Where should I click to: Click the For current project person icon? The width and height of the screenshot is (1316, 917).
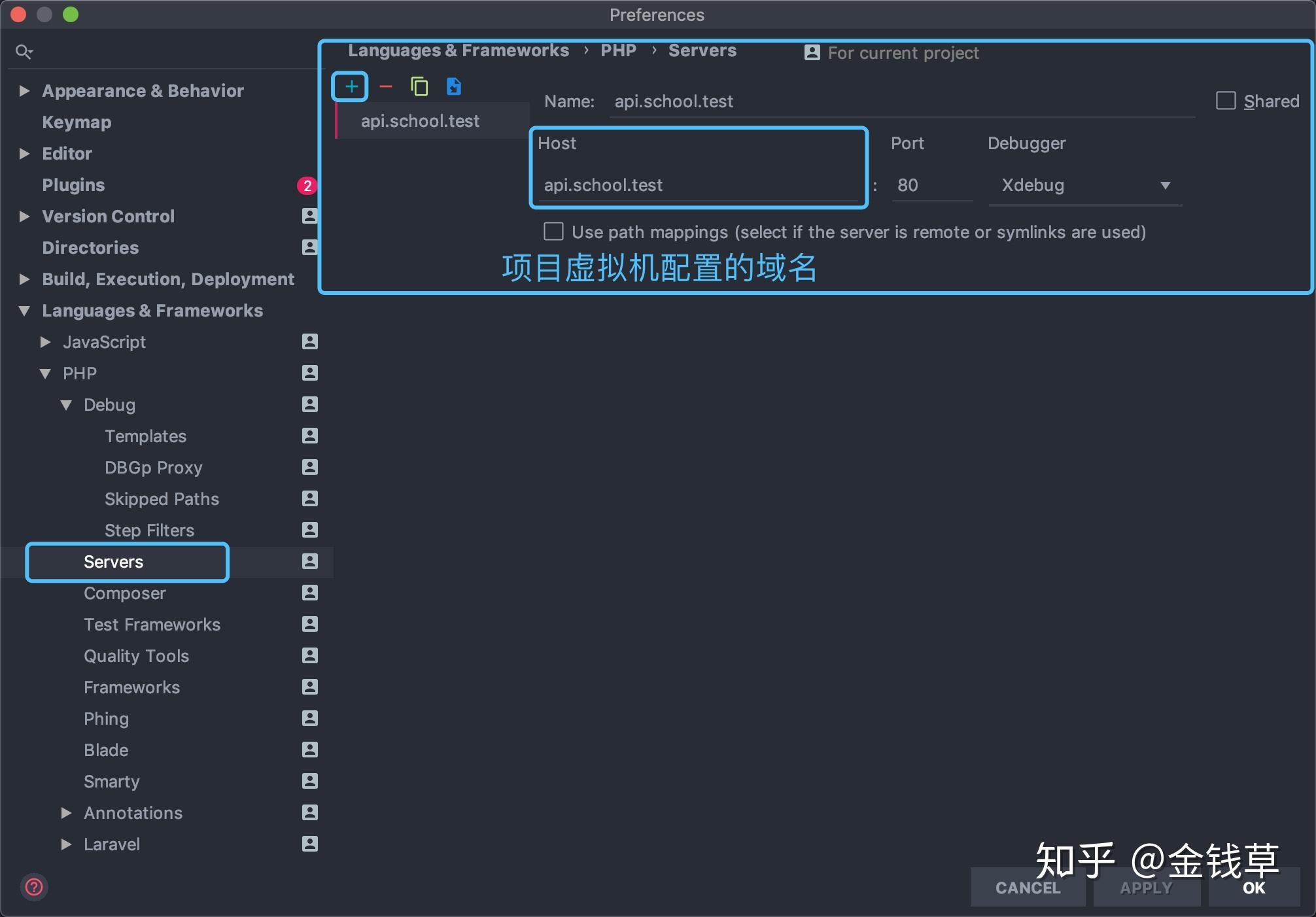[x=811, y=52]
